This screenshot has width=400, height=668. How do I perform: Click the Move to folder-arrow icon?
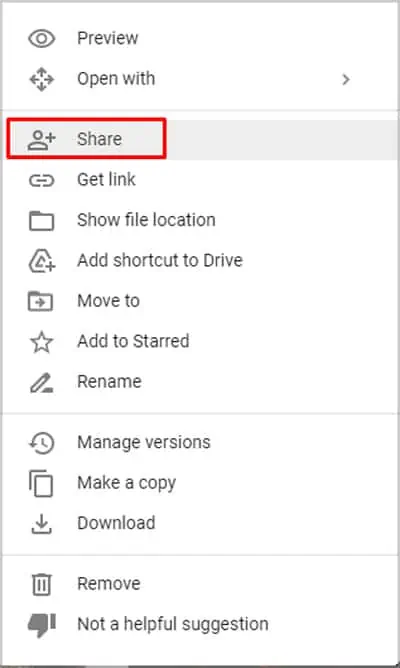pyautogui.click(x=40, y=302)
